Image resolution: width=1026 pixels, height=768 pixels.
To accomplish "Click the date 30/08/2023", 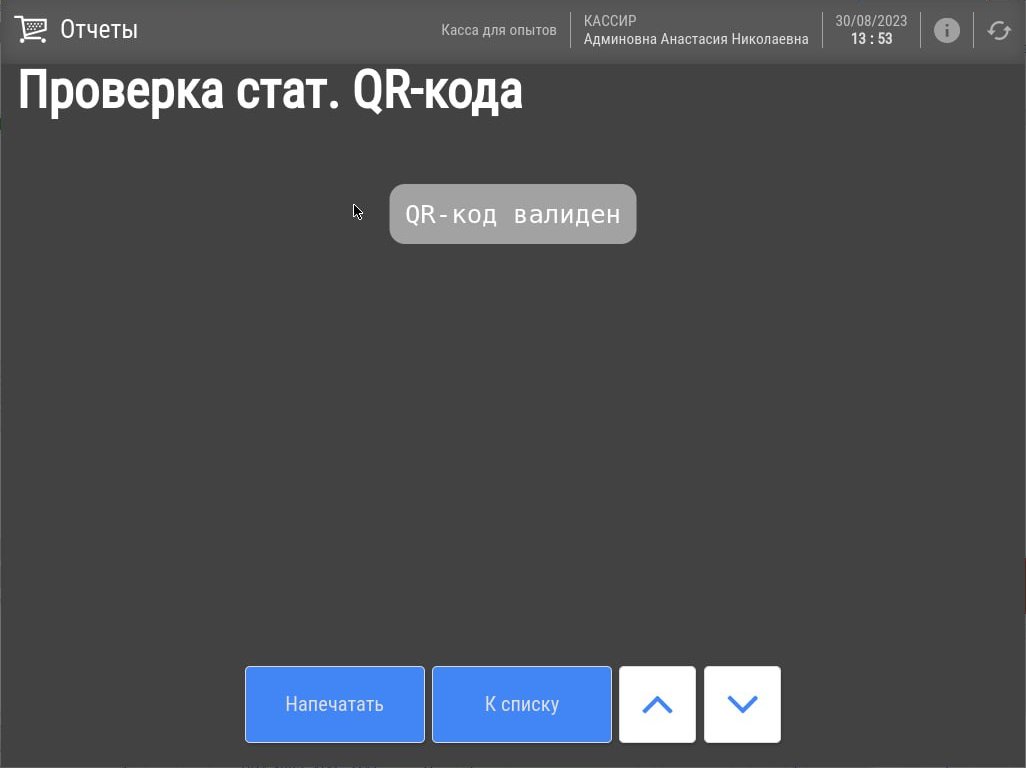I will (x=871, y=21).
